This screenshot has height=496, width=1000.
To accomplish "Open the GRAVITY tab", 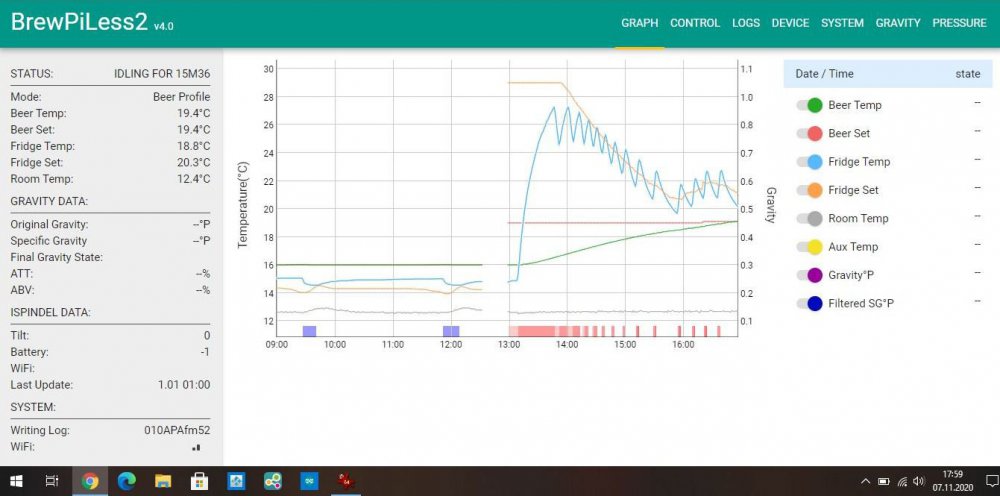I will (898, 23).
